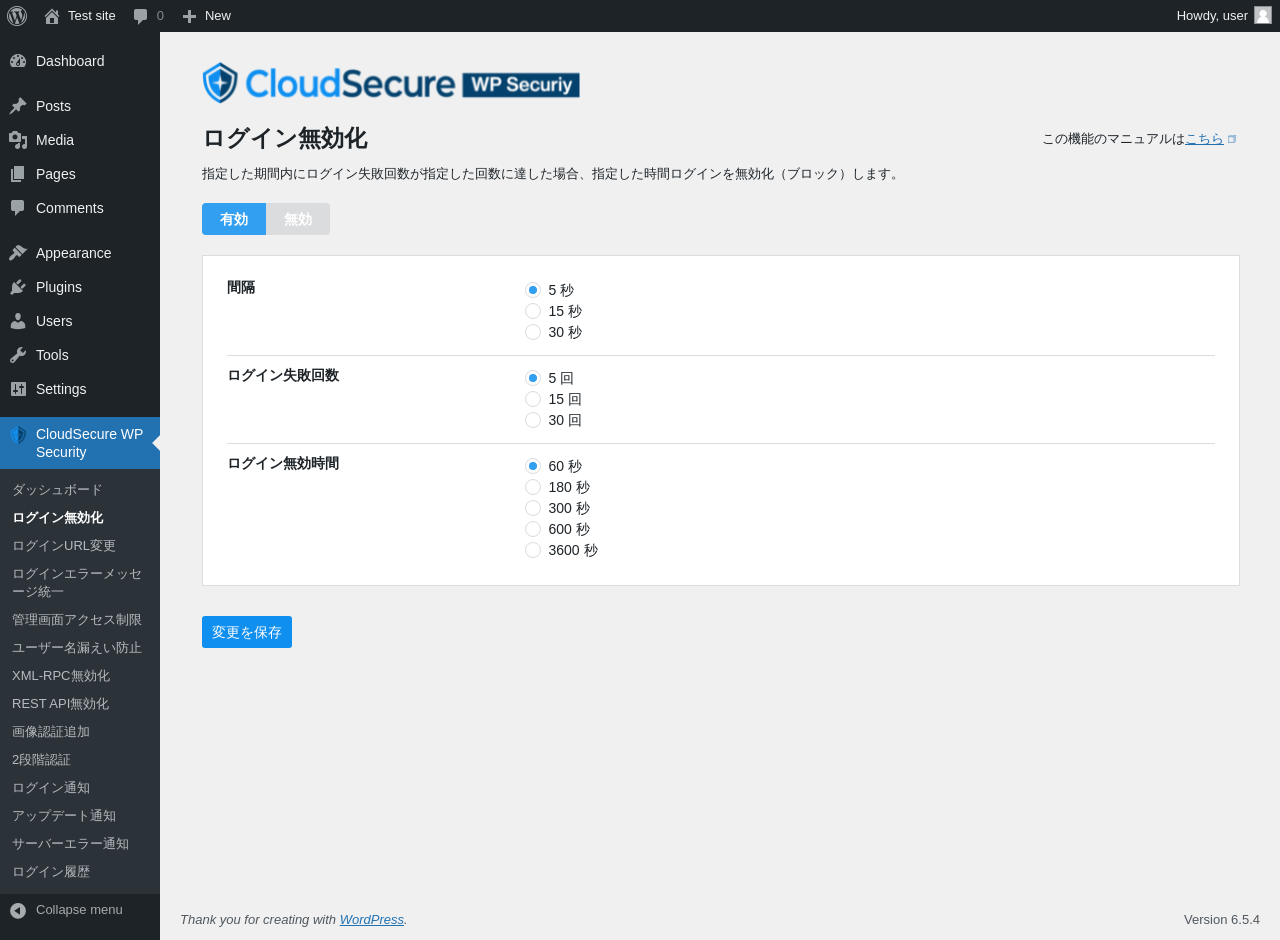The image size is (1280, 940).
Task: Open 管理画面アクセス制限 submenu item
Action: [x=80, y=620]
